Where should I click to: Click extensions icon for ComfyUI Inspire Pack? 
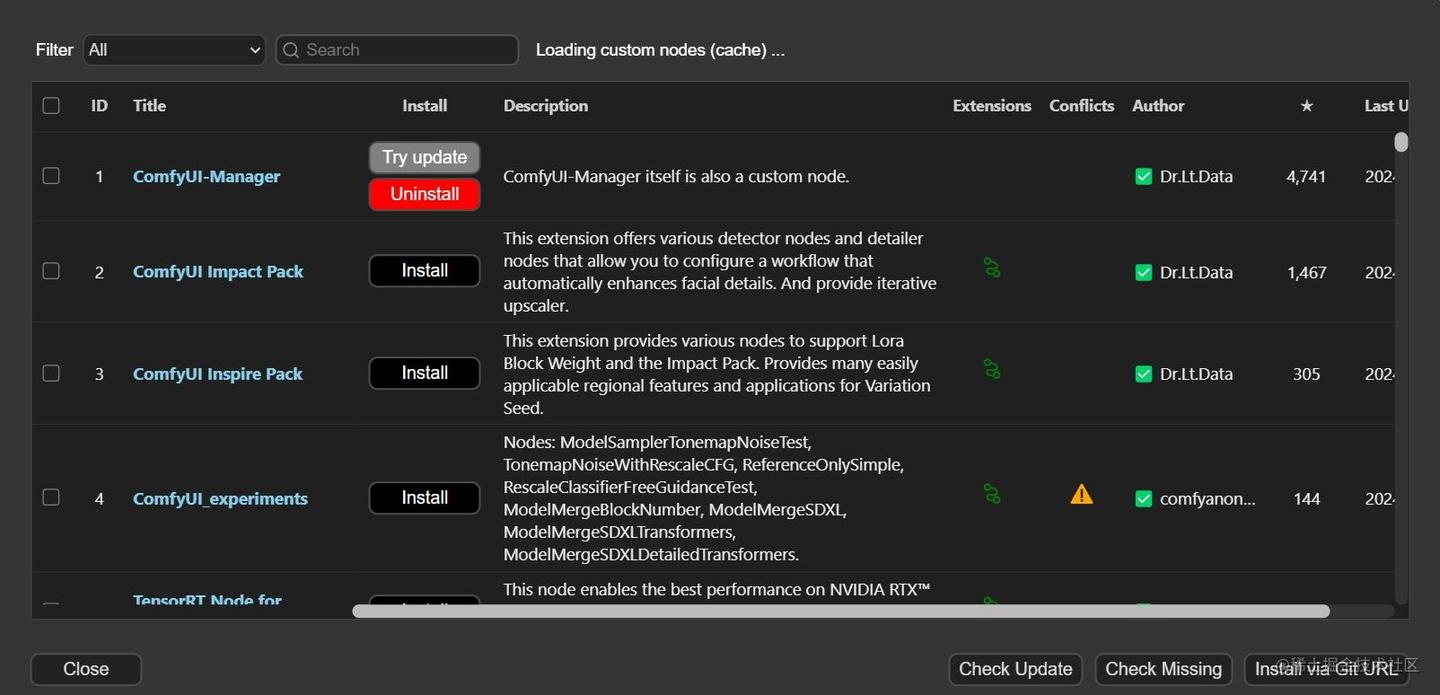(991, 370)
